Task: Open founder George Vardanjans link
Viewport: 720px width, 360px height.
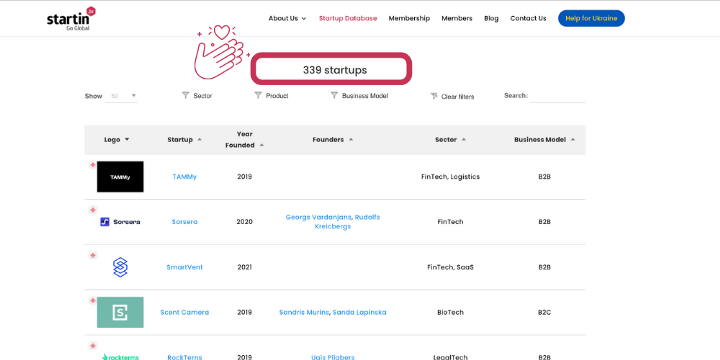Action: (x=319, y=217)
